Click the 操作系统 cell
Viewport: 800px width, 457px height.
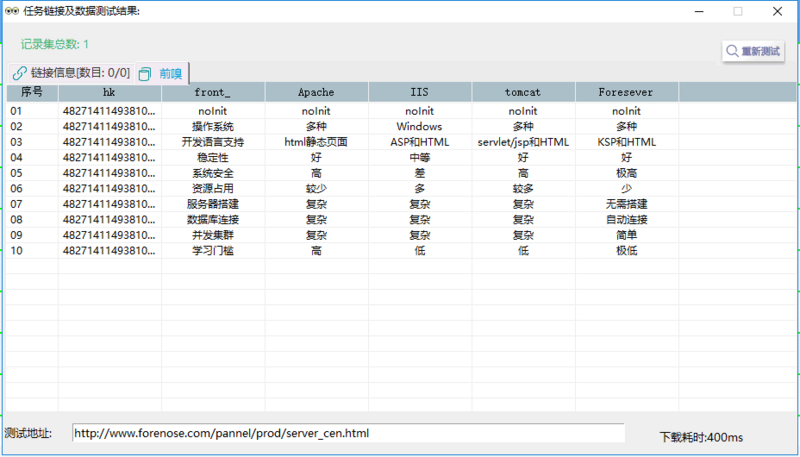[213, 126]
